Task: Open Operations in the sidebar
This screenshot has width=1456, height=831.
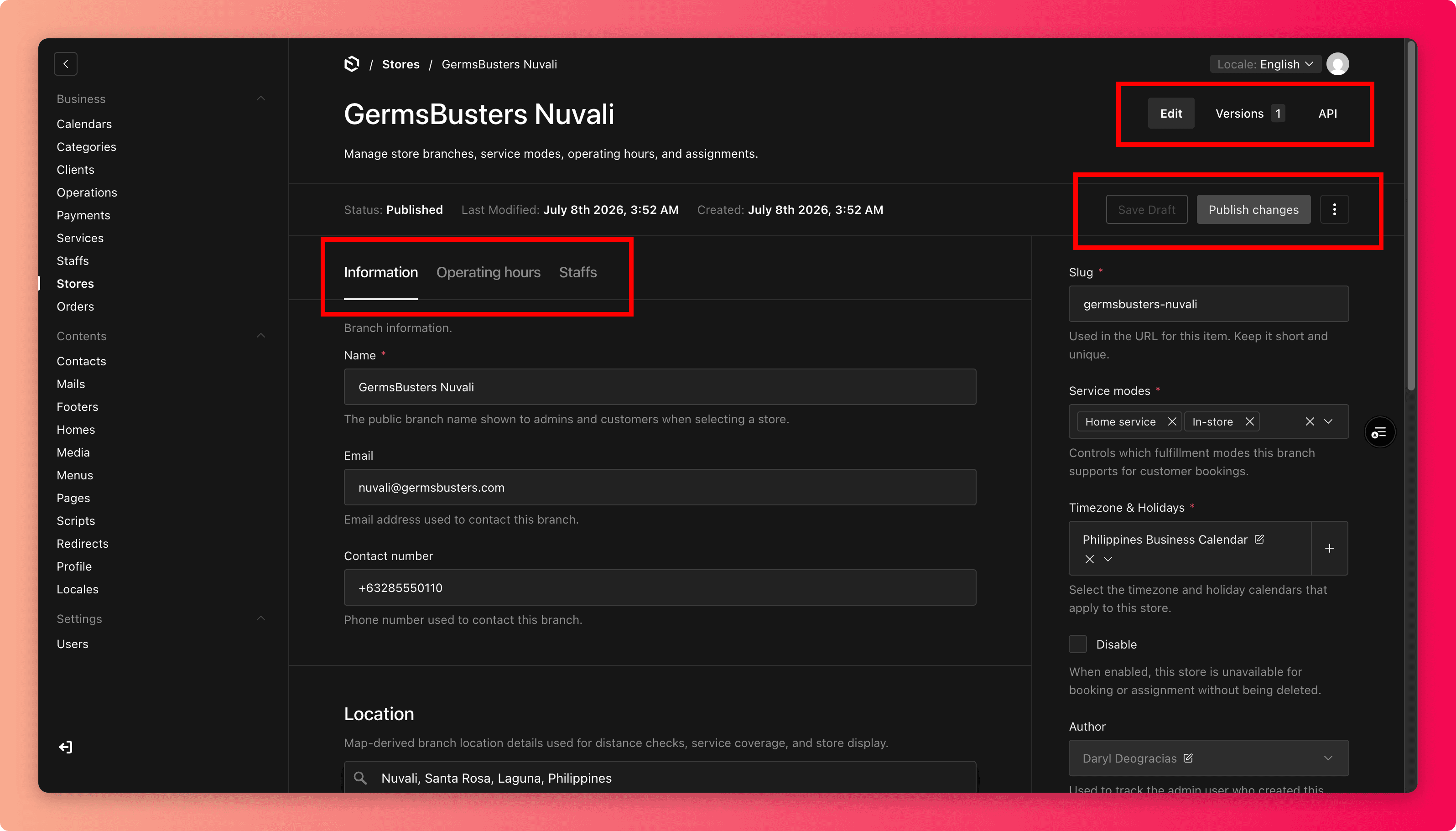Action: coord(87,192)
